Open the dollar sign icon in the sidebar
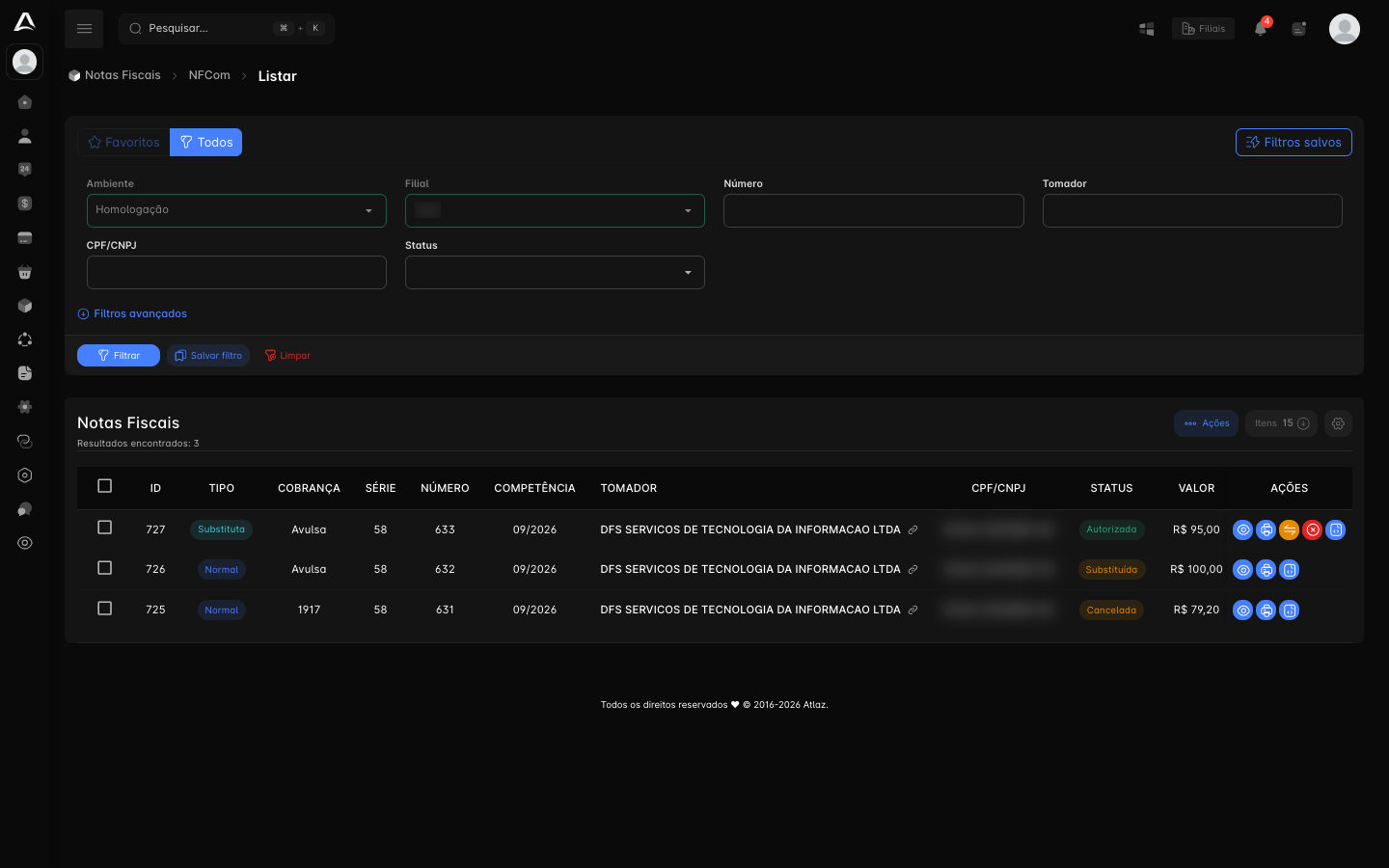This screenshot has height=868, width=1389. tap(25, 203)
